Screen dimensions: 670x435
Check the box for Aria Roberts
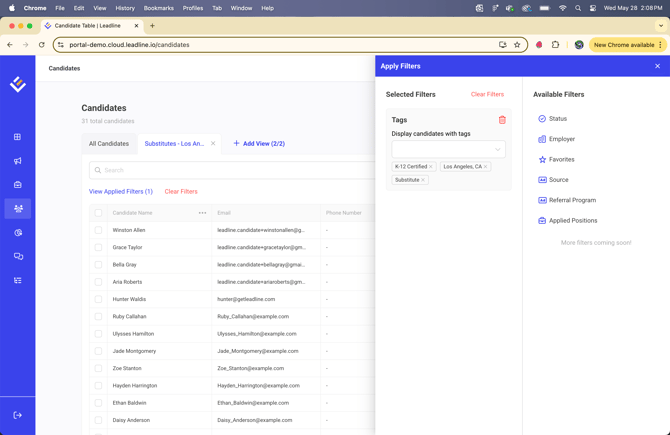click(98, 282)
